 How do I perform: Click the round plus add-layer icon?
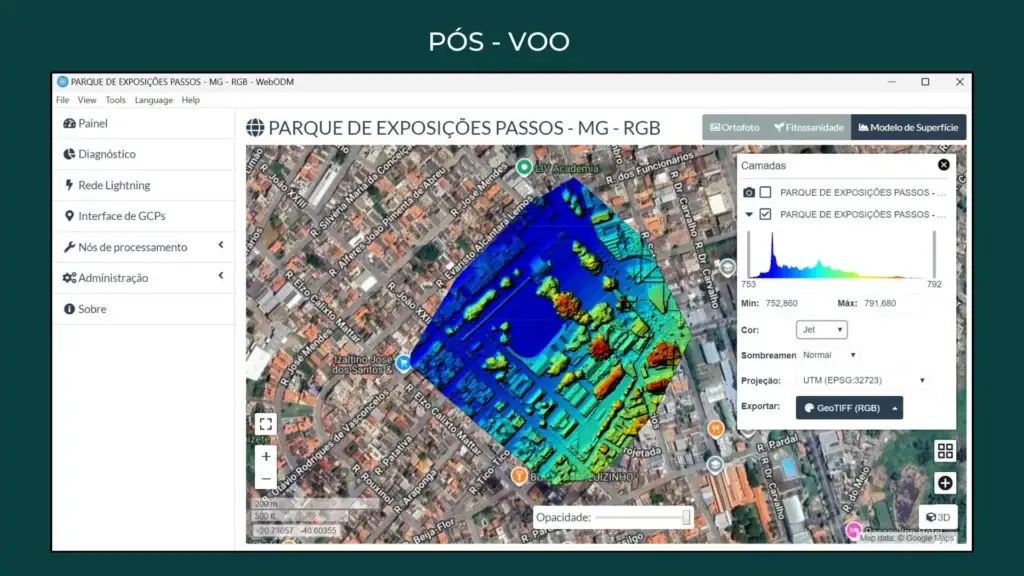tap(945, 483)
